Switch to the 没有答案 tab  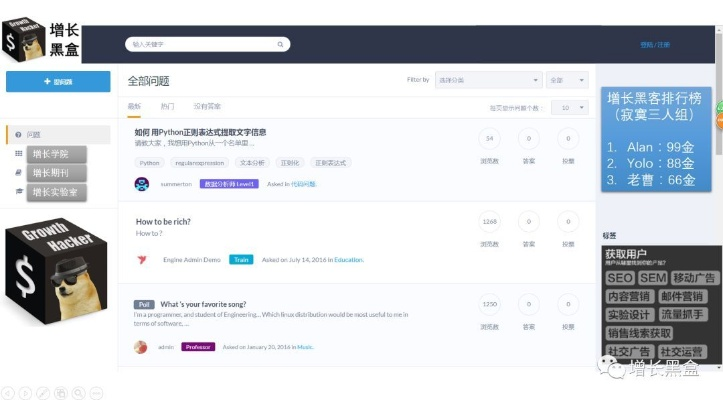tap(207, 106)
